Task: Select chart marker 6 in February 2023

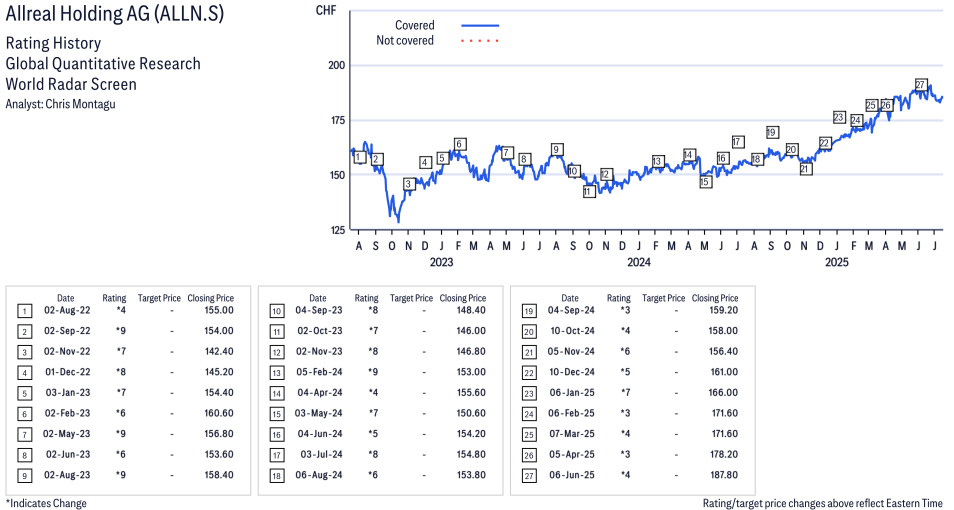Action: 459,144
